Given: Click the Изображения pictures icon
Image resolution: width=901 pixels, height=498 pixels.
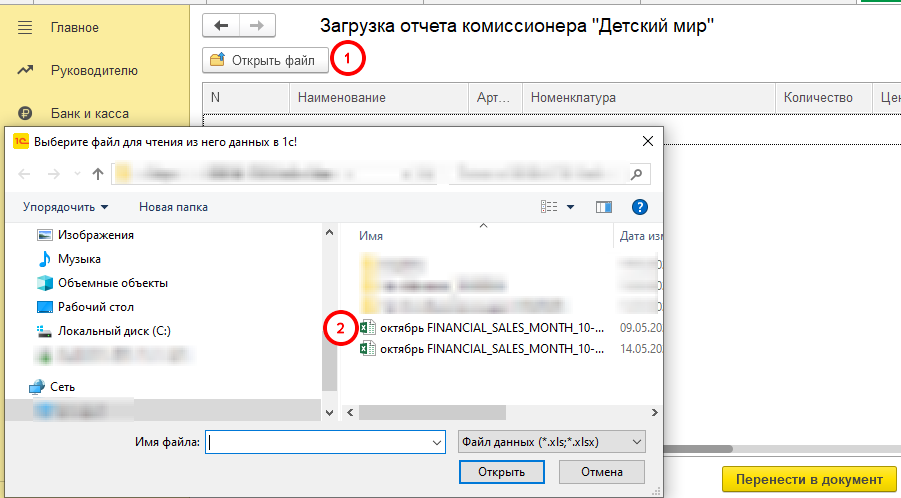Looking at the screenshot, I should [44, 235].
